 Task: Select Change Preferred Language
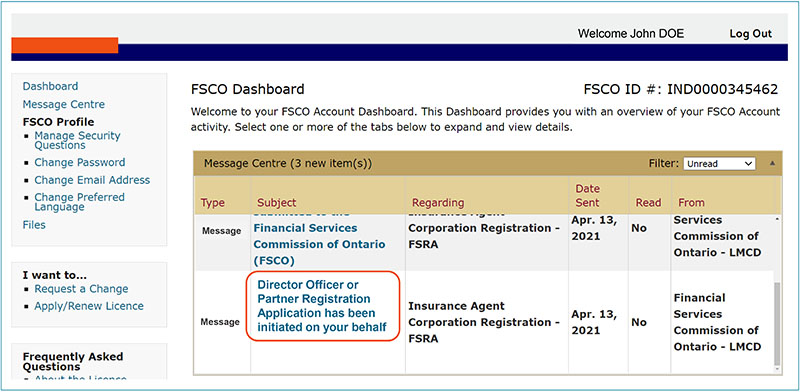tap(80, 202)
